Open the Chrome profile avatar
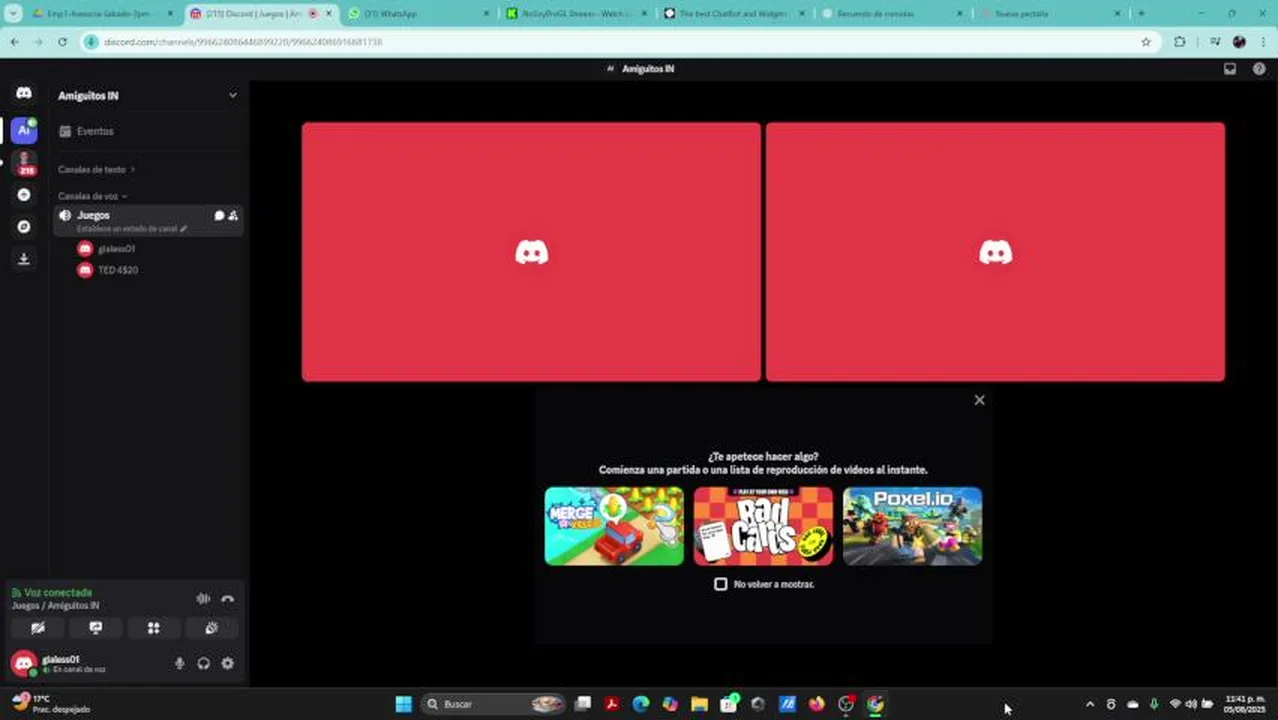This screenshot has height=720, width=1278. (x=1239, y=42)
